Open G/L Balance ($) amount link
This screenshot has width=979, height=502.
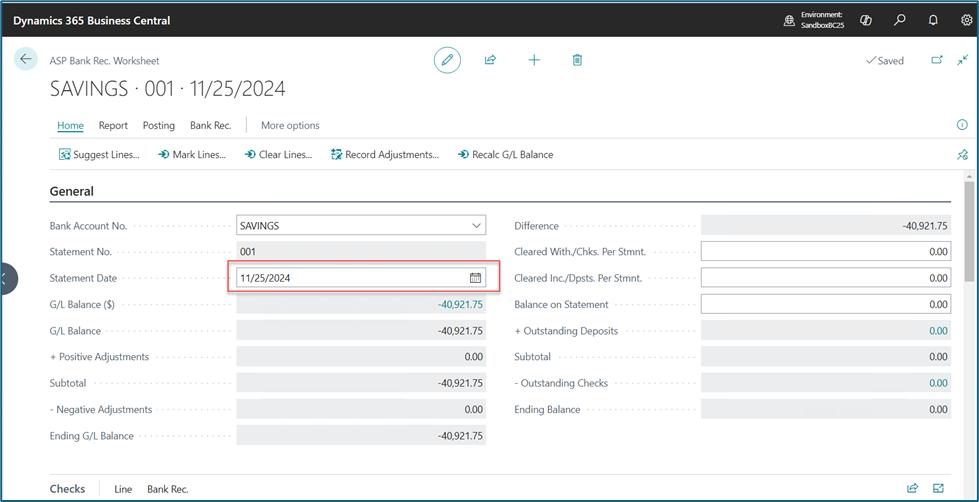pos(460,305)
